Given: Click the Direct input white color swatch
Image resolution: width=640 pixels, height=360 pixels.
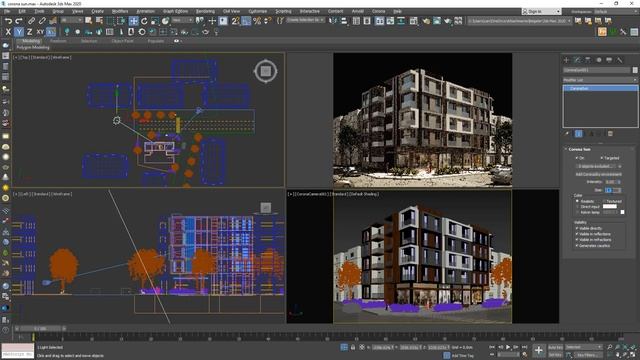Looking at the screenshot, I should [609, 207].
